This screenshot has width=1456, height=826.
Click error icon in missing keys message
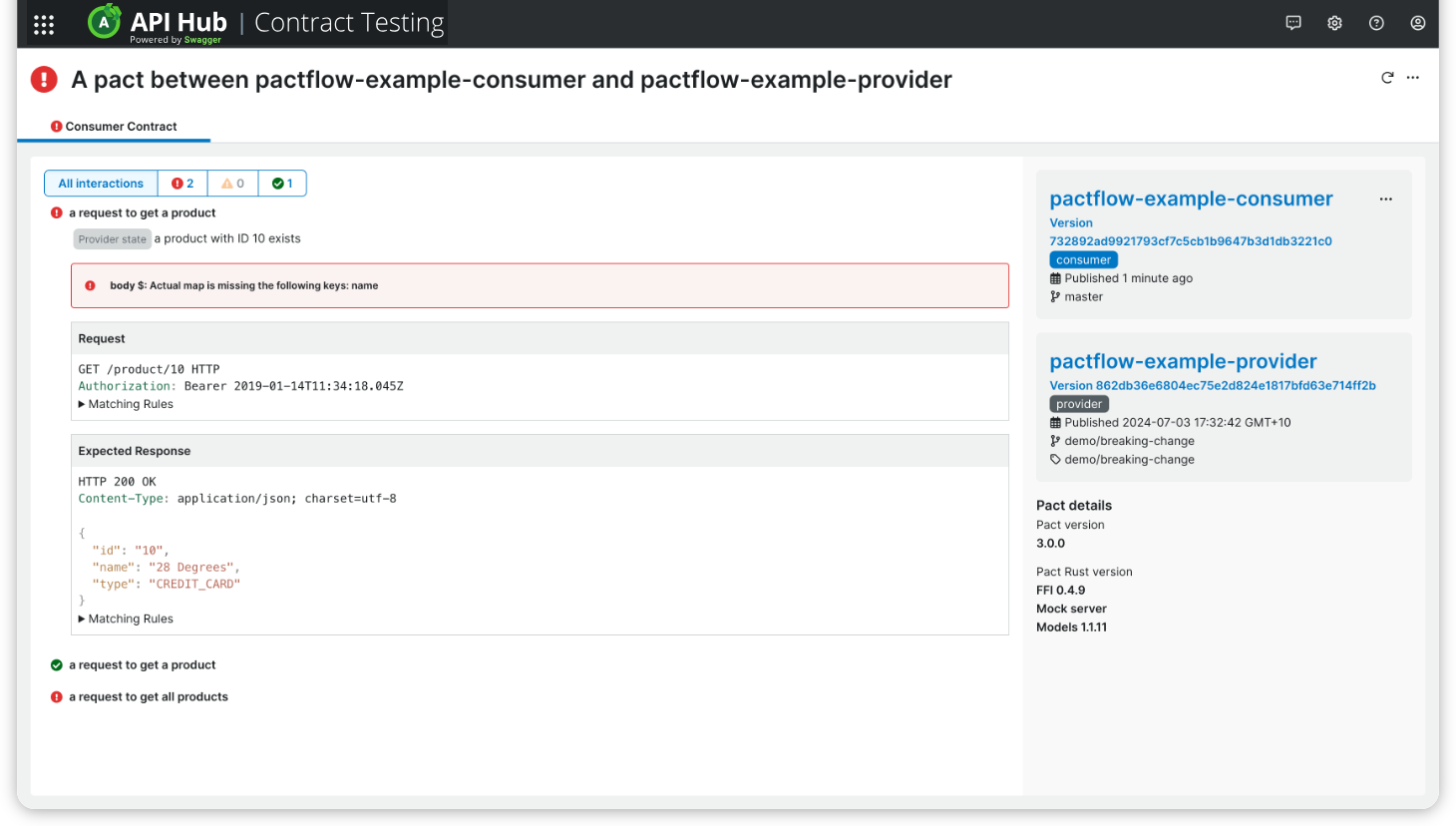pos(90,285)
